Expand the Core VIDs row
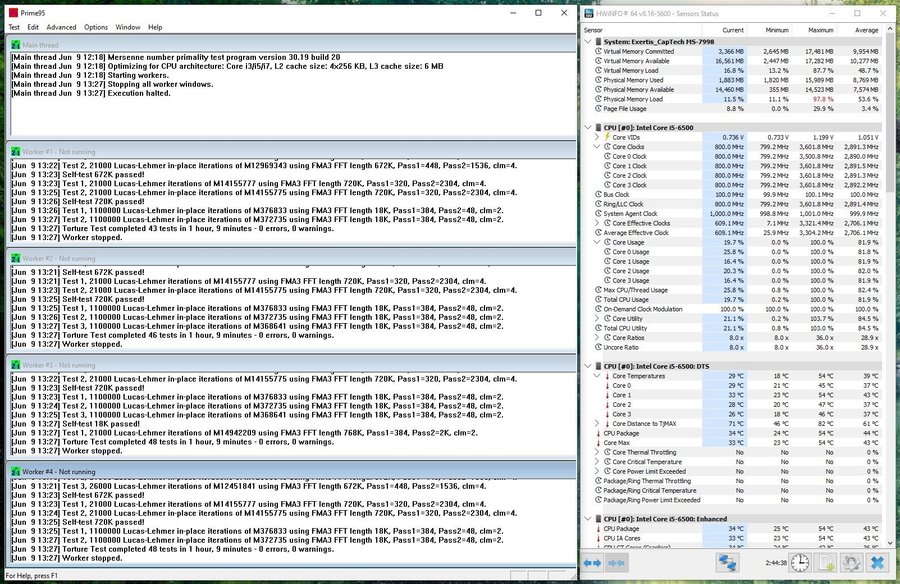The image size is (900, 584). click(x=597, y=137)
